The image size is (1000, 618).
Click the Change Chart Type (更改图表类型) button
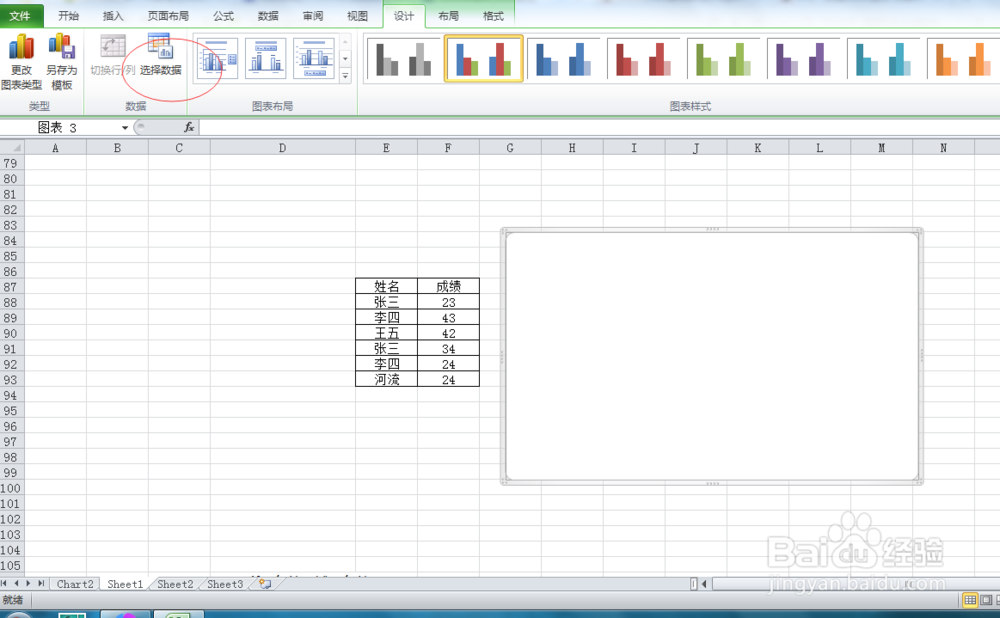click(21, 62)
